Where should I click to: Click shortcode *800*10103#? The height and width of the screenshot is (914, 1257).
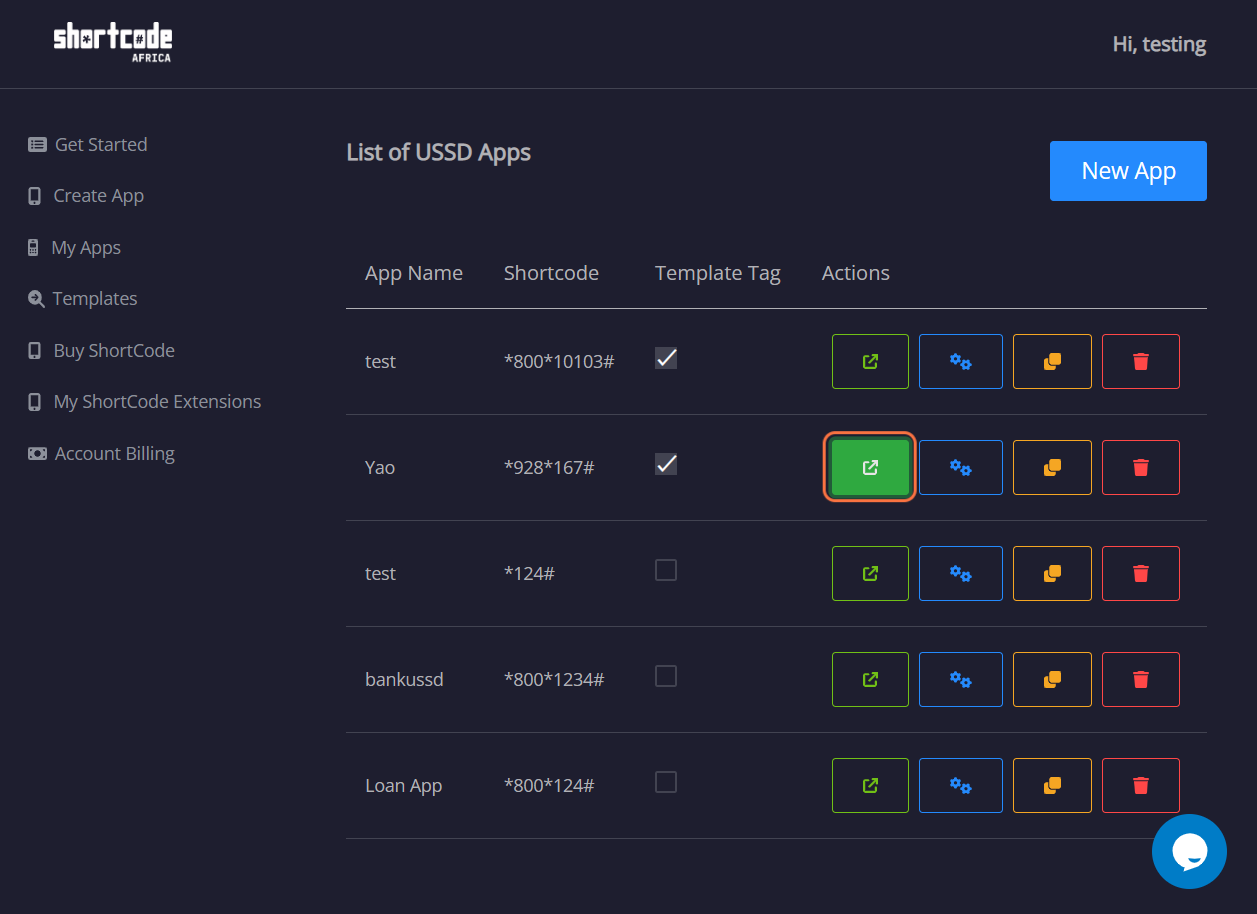(x=559, y=361)
